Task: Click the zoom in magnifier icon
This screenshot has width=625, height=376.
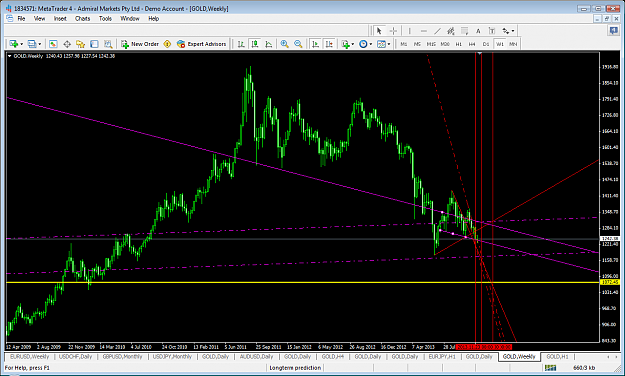Action: point(285,44)
